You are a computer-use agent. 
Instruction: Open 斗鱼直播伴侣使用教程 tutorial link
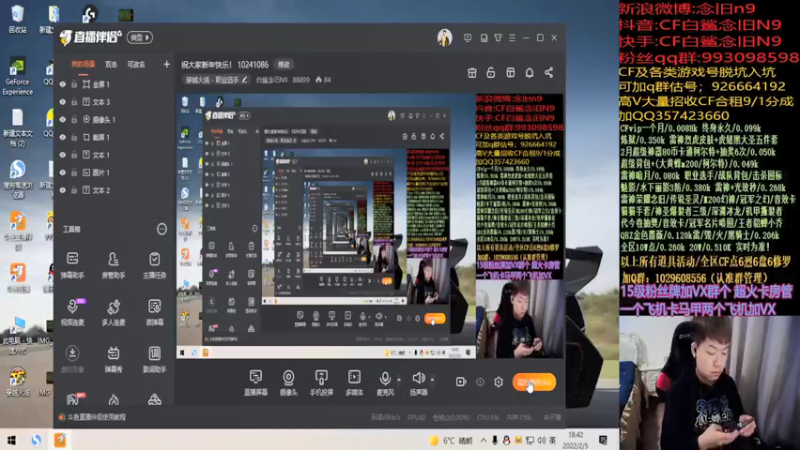click(96, 417)
